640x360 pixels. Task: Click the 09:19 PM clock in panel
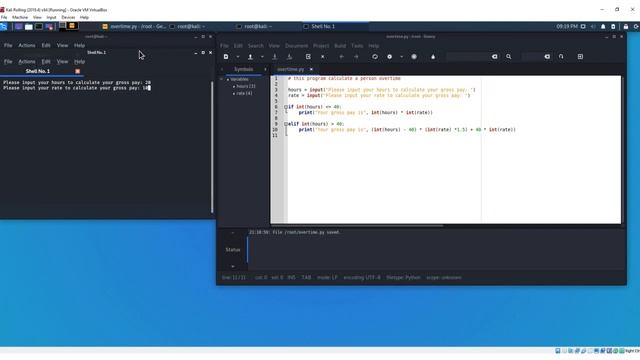click(567, 27)
